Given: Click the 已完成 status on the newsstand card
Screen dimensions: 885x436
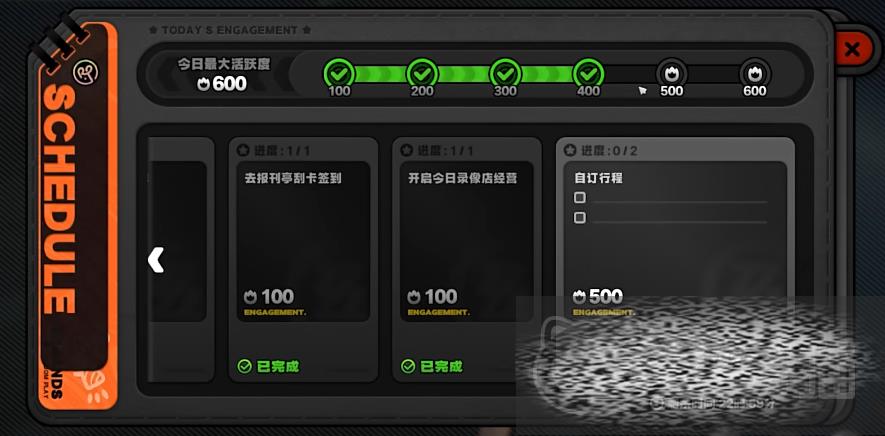Looking at the screenshot, I should click(x=269, y=367).
